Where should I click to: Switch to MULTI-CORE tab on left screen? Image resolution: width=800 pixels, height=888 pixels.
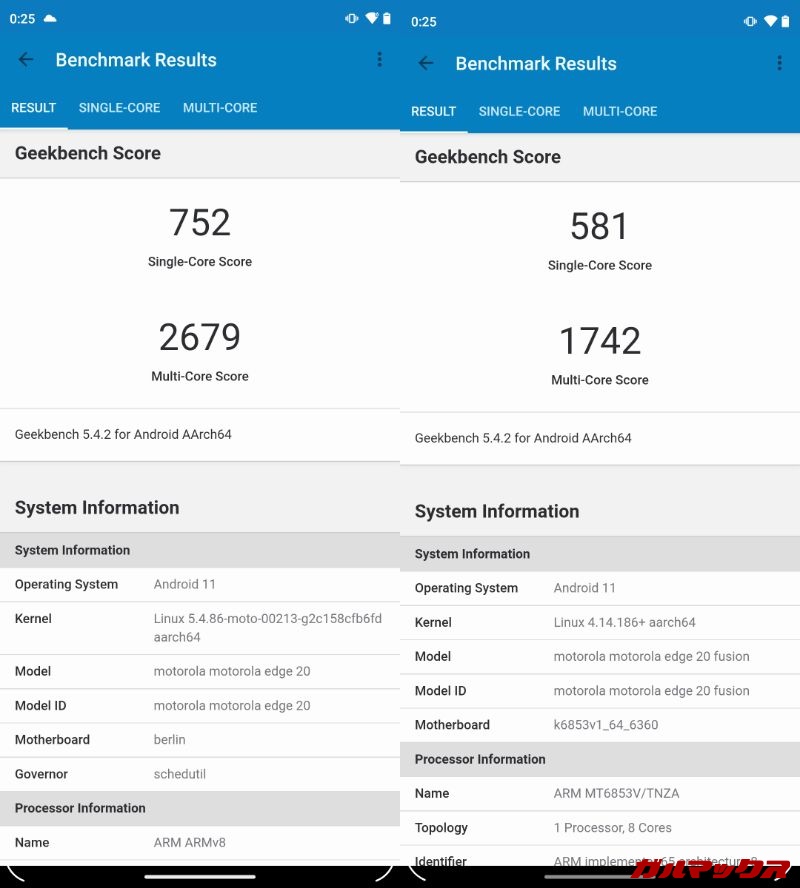click(220, 108)
